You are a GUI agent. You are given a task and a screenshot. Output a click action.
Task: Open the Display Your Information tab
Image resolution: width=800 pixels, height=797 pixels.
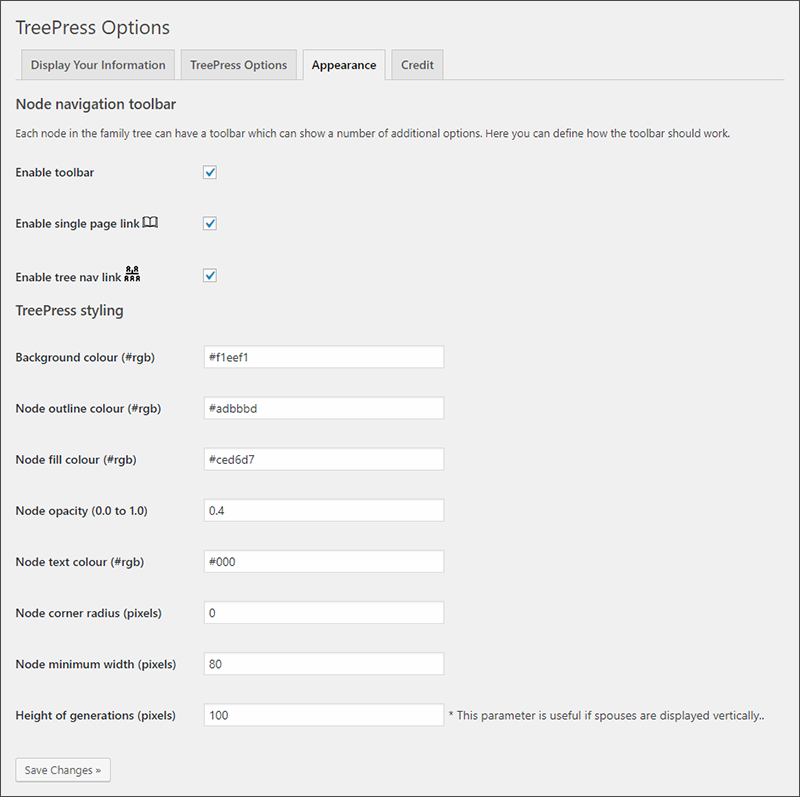[98, 65]
